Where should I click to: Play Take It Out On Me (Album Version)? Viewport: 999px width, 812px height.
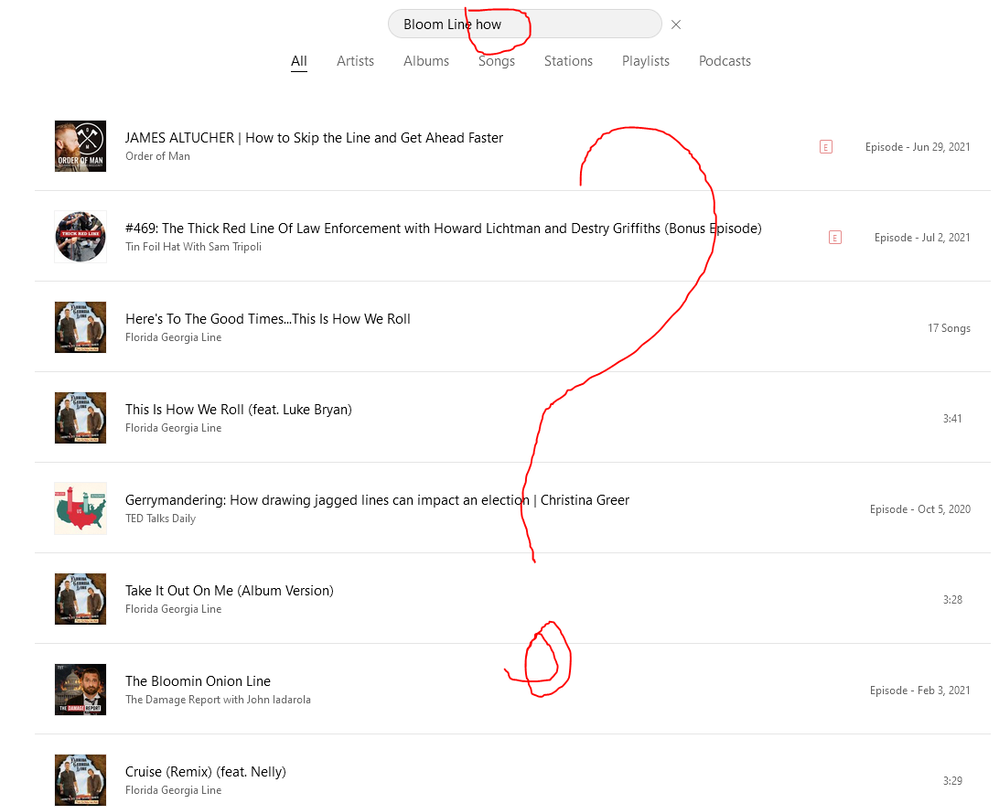coord(229,590)
